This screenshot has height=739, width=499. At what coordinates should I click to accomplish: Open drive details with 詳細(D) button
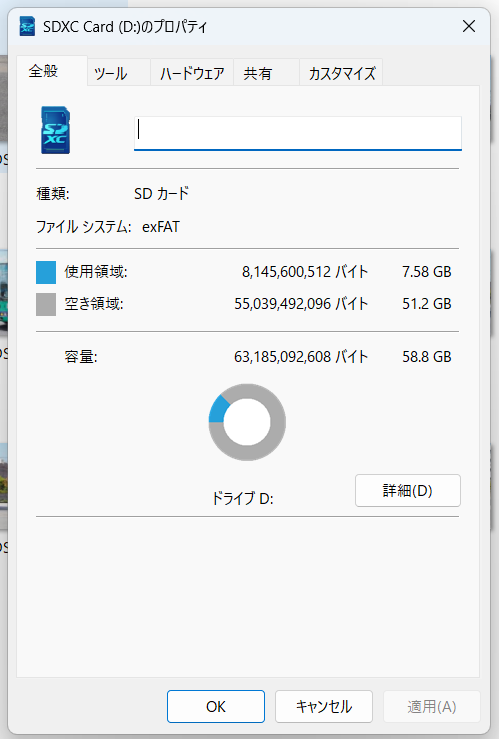(408, 491)
